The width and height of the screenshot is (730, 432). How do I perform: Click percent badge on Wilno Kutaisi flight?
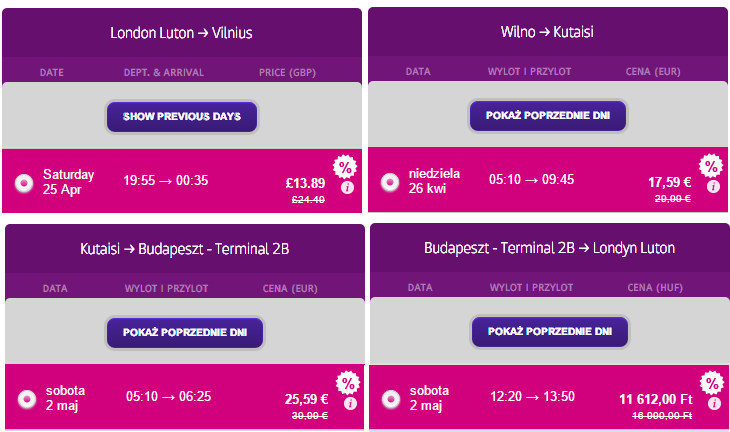coord(711,166)
